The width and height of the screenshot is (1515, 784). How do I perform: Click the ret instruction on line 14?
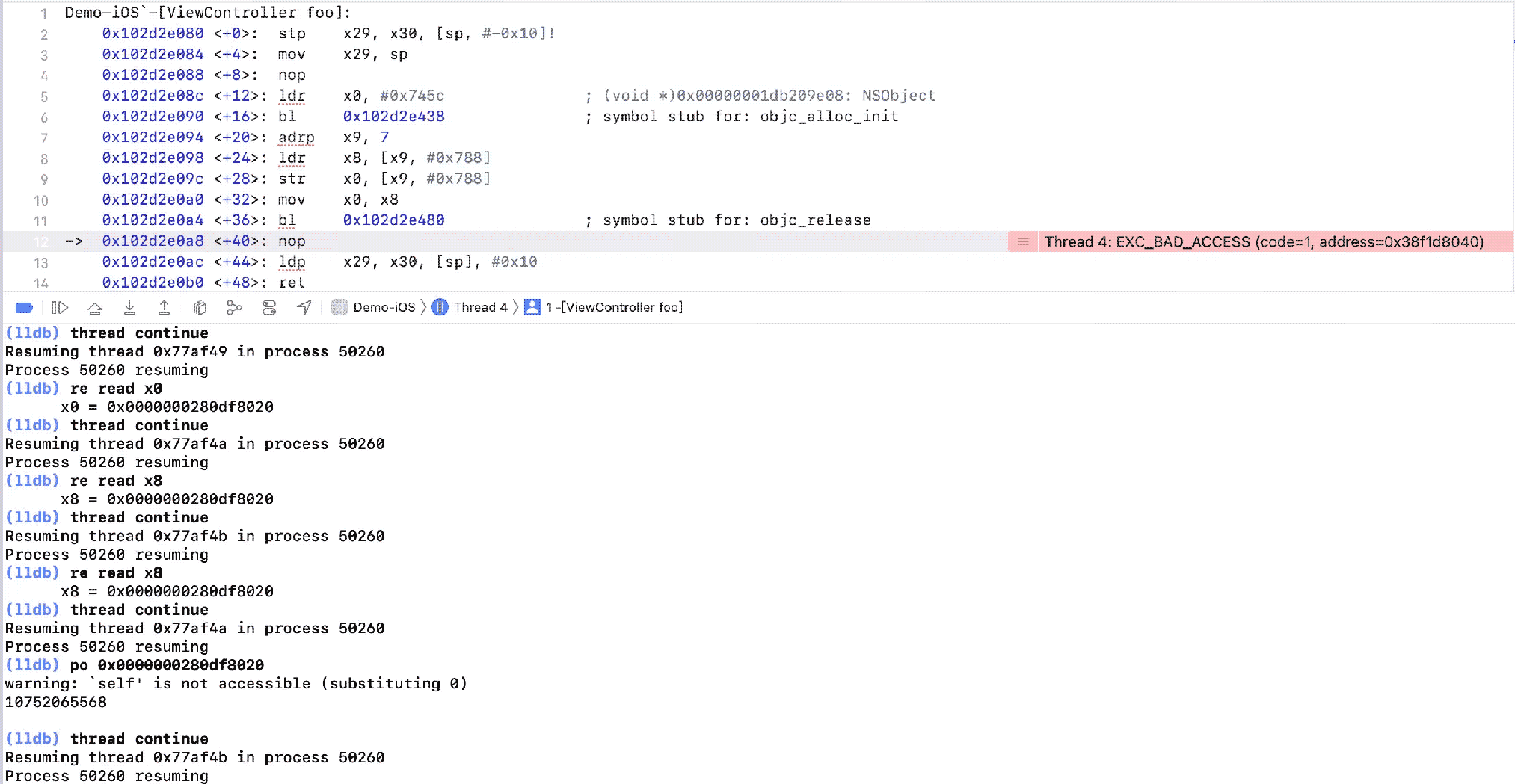click(292, 283)
